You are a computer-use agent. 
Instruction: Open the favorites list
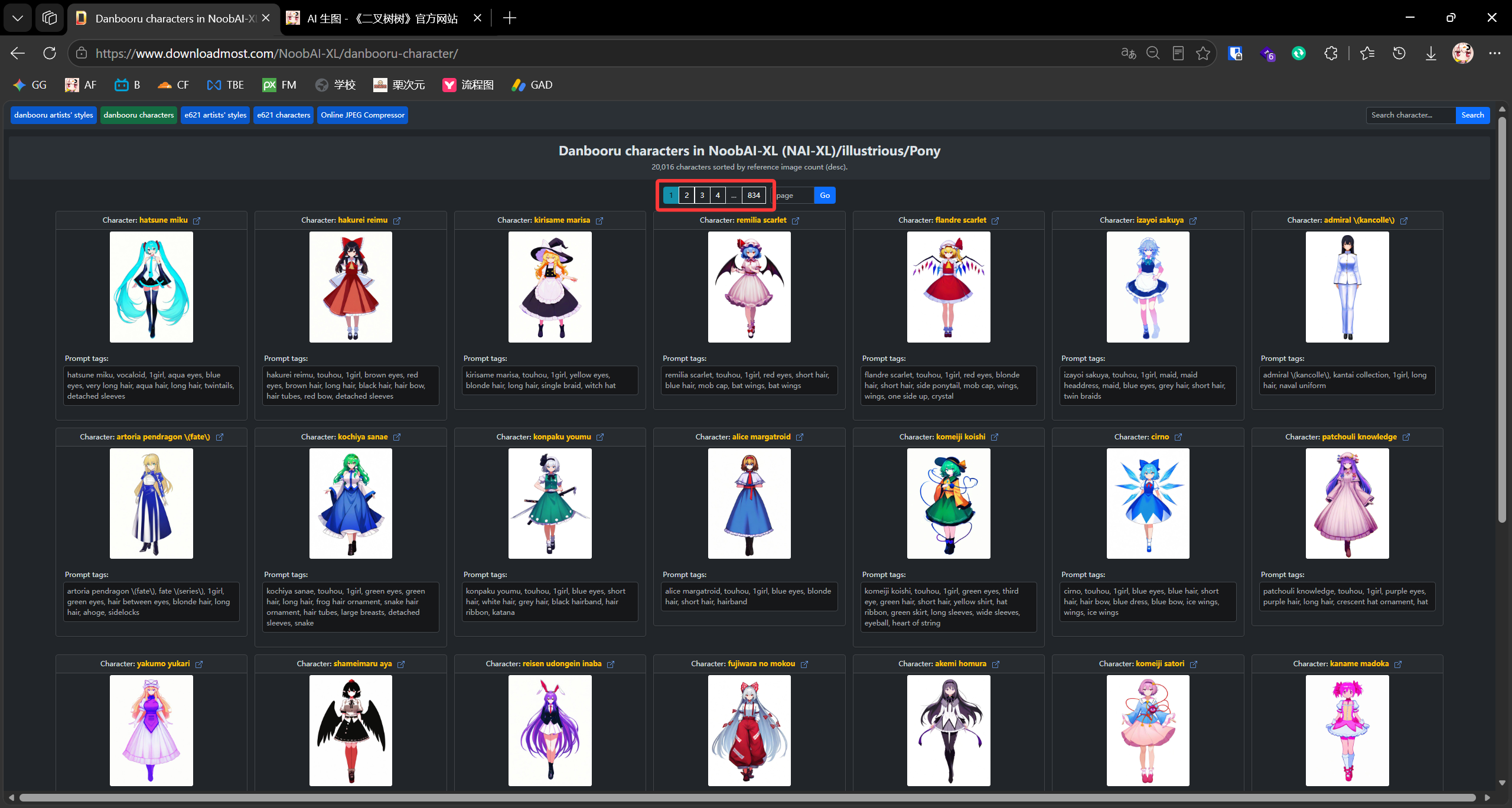coord(1367,53)
